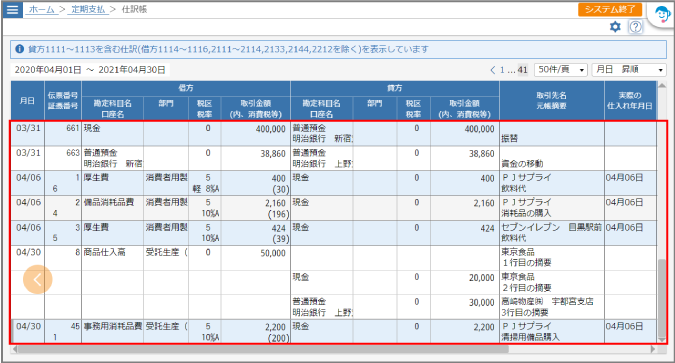The image size is (675, 363).
Task: Click the 取引先名 元帳摘要 column header
Action: click(552, 101)
